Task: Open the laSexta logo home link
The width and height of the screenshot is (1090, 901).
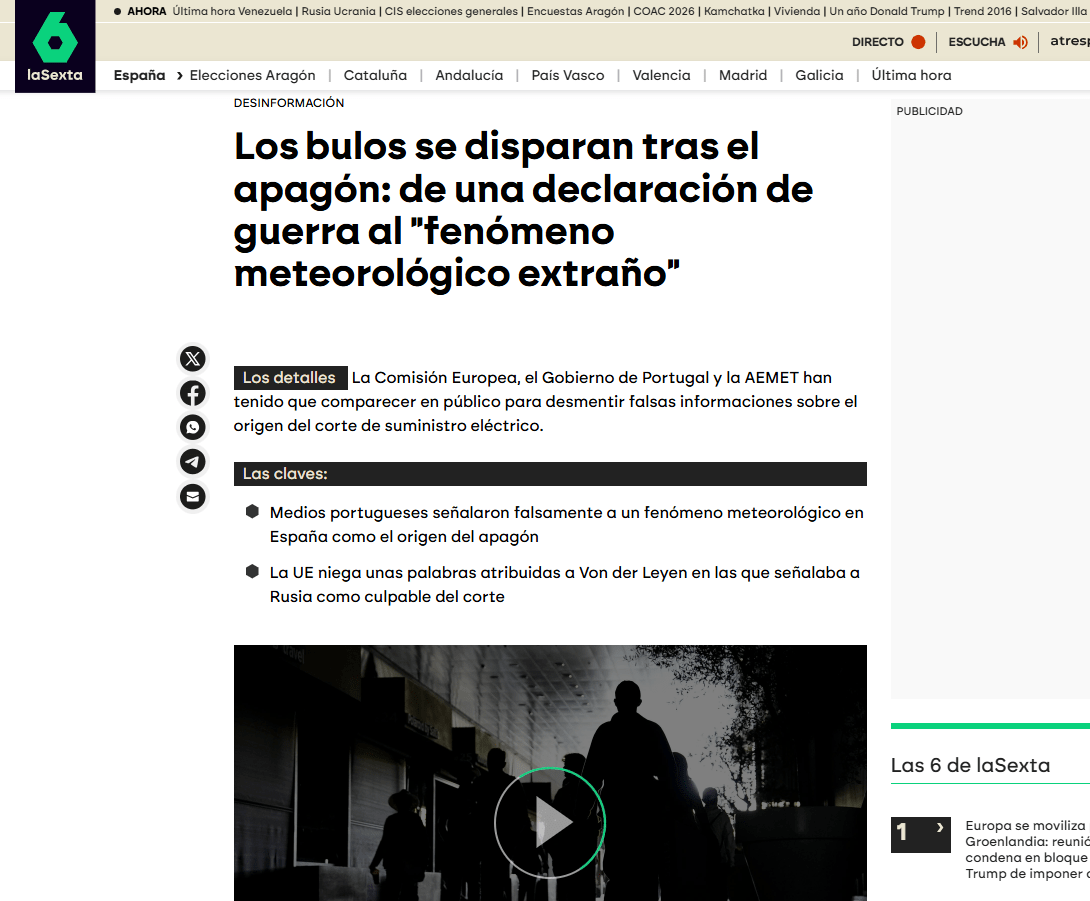Action: tap(55, 46)
